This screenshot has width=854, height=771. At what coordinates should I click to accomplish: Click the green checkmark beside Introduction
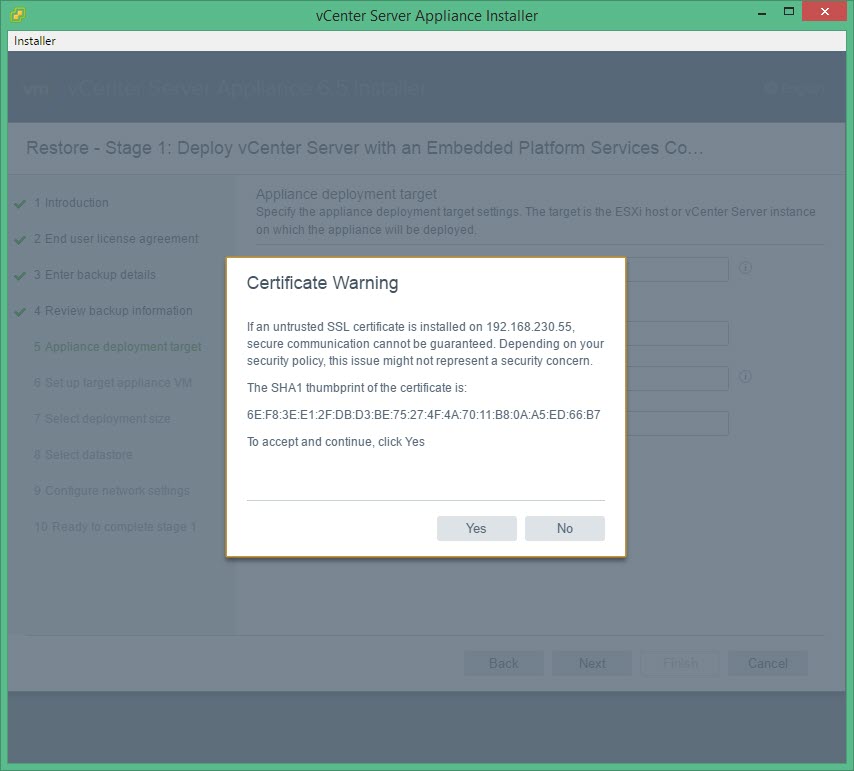pyautogui.click(x=20, y=204)
